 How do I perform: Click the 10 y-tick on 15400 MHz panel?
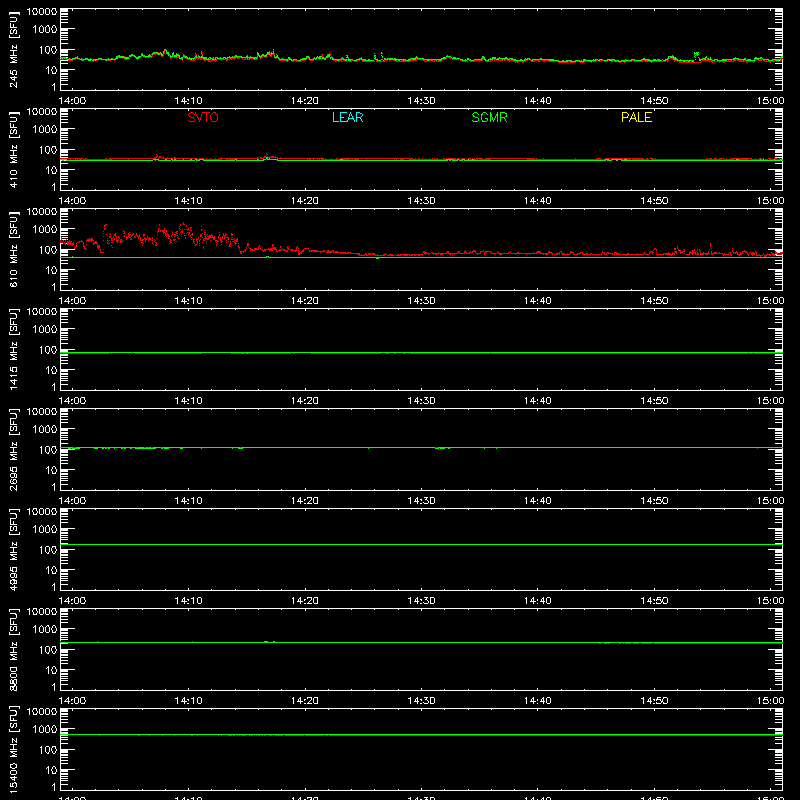[51, 770]
